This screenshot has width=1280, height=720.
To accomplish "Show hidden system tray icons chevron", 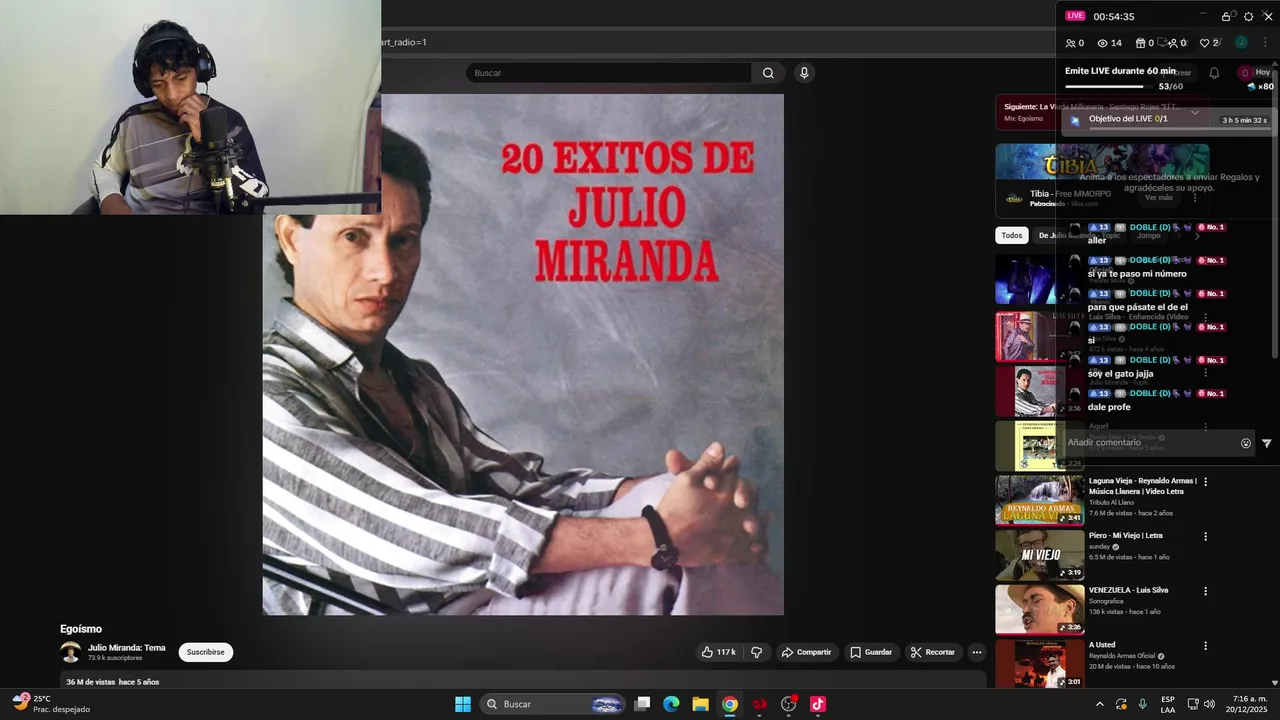I will tap(1100, 704).
